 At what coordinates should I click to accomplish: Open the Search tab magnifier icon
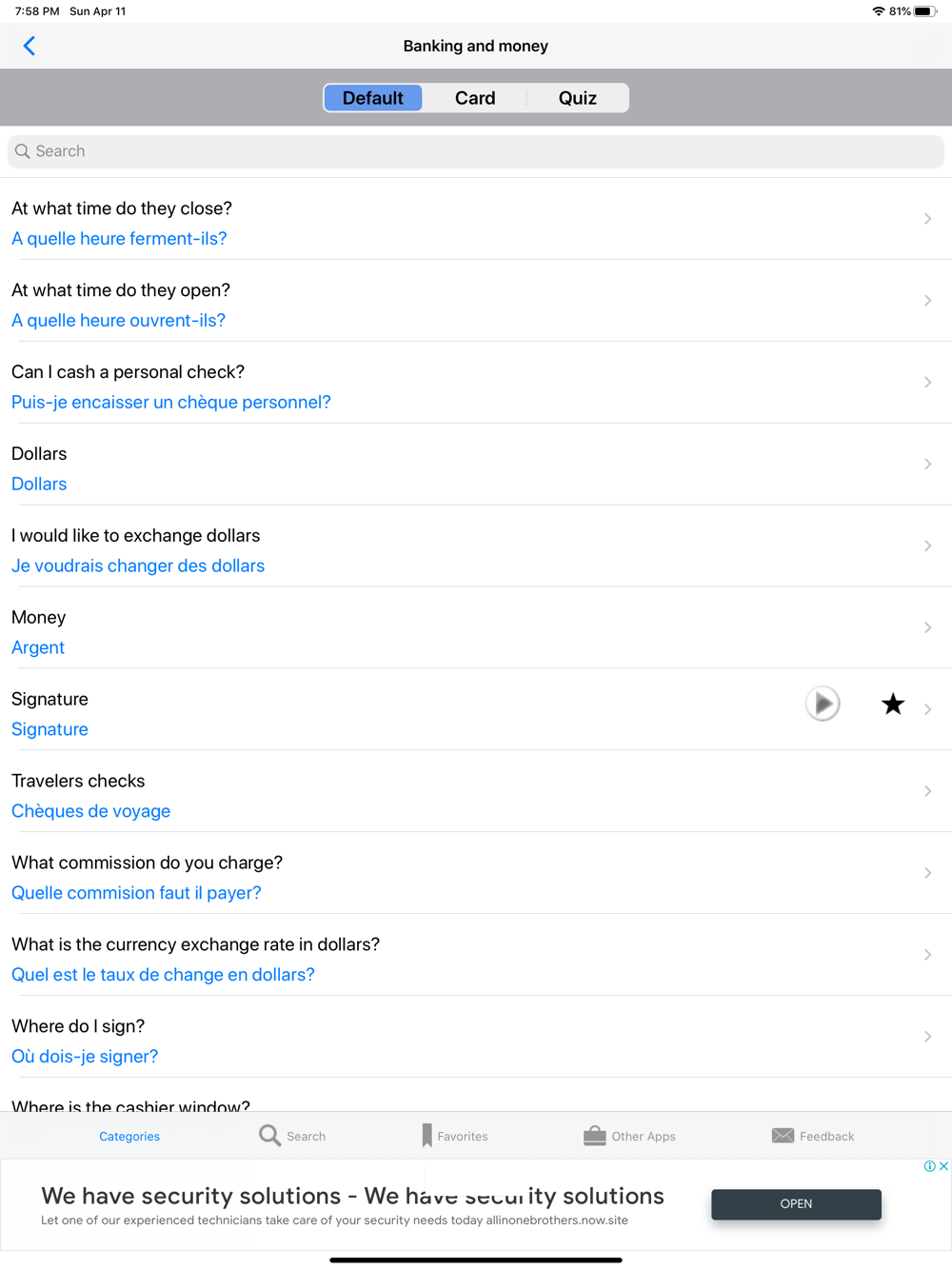click(x=270, y=1135)
